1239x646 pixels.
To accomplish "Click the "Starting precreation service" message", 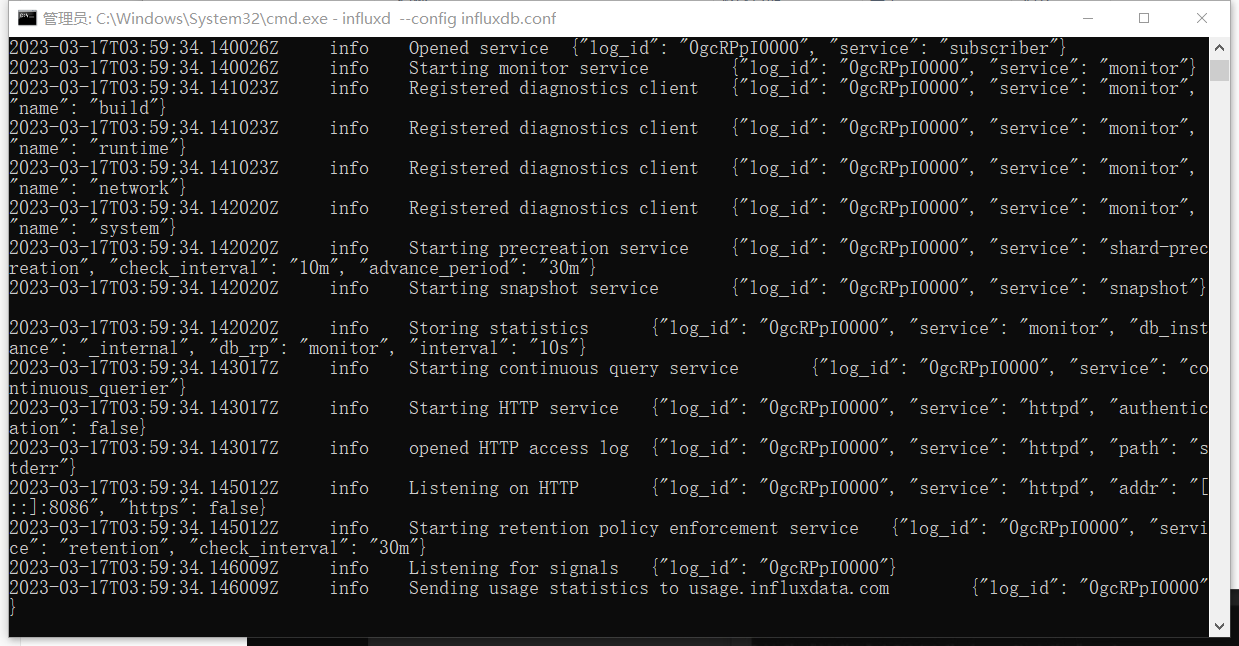I will (x=548, y=248).
